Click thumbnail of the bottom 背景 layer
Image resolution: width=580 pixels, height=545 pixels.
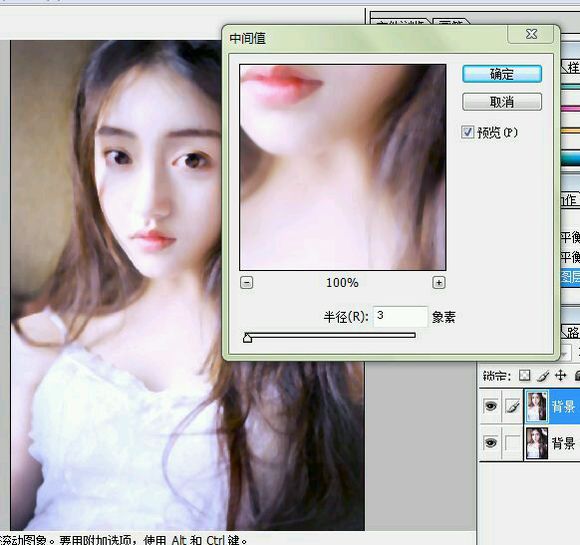click(537, 443)
